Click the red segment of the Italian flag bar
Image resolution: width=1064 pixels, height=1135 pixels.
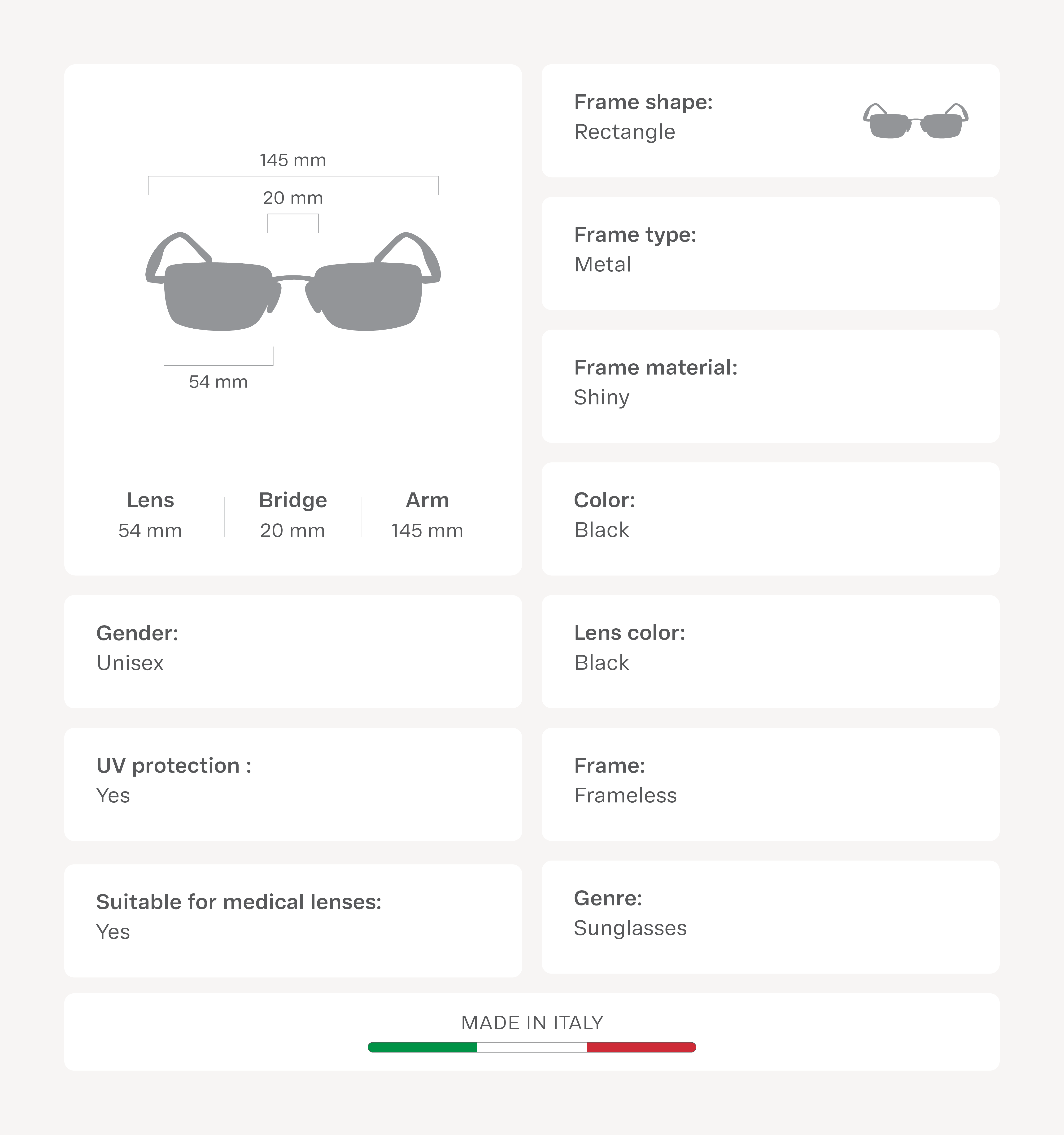coord(641,1047)
